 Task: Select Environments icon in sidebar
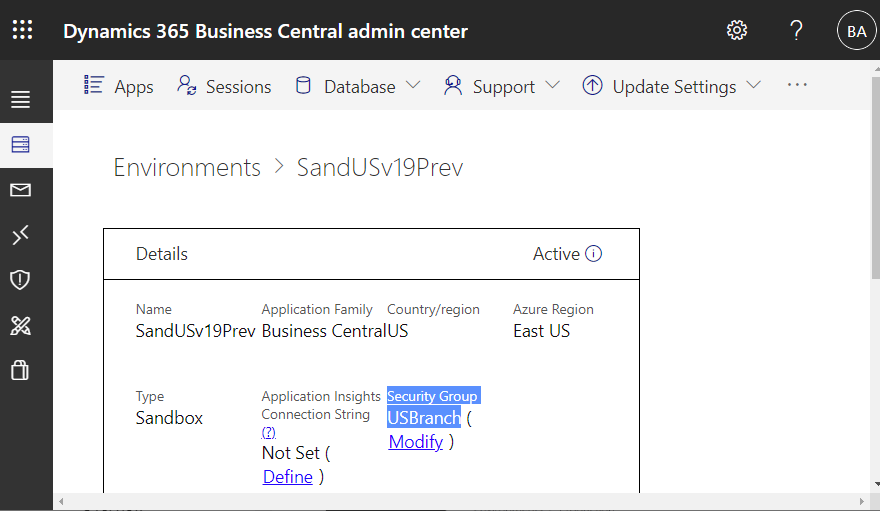click(21, 145)
